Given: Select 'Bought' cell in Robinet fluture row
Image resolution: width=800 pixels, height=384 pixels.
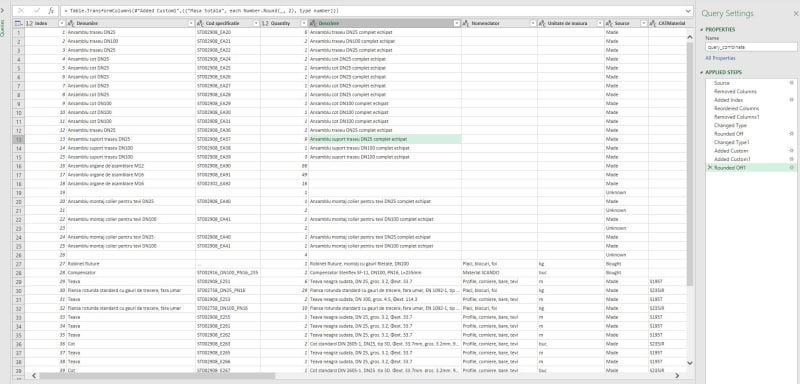Looking at the screenshot, I should 626,264.
